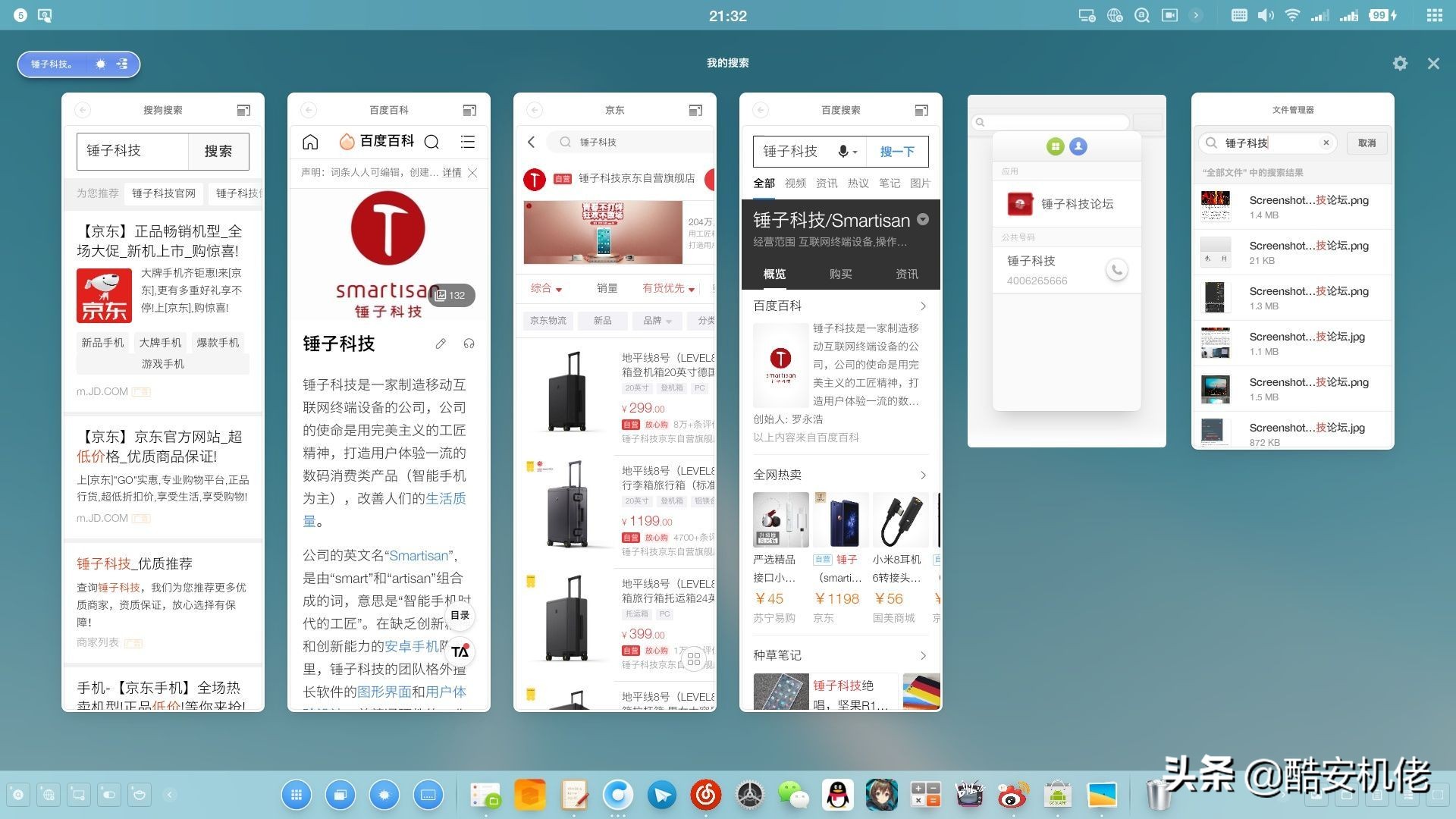Tap the microphone icon in the 百度搜索 search bar
The image size is (1456, 819).
coord(845,151)
